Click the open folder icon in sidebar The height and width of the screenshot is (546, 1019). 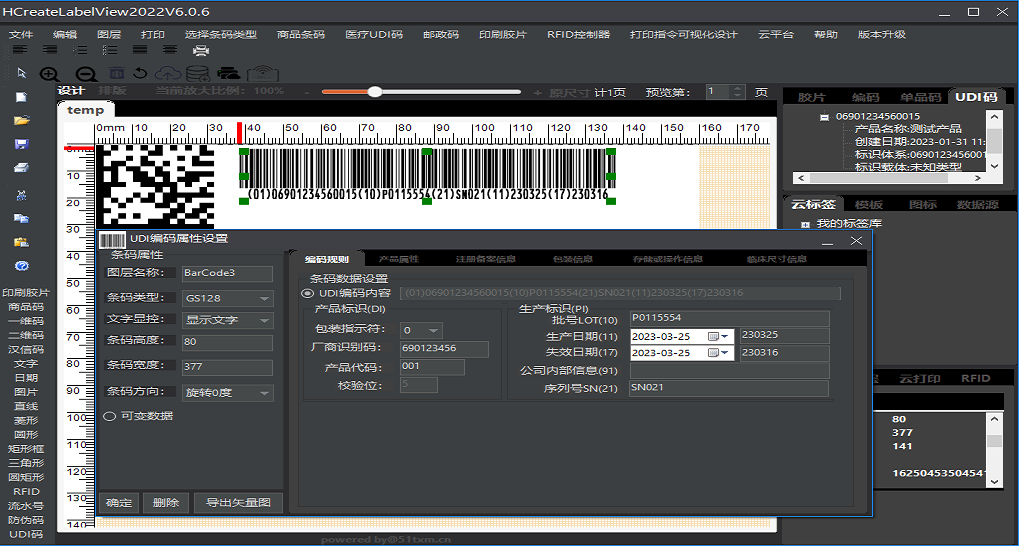click(x=21, y=120)
